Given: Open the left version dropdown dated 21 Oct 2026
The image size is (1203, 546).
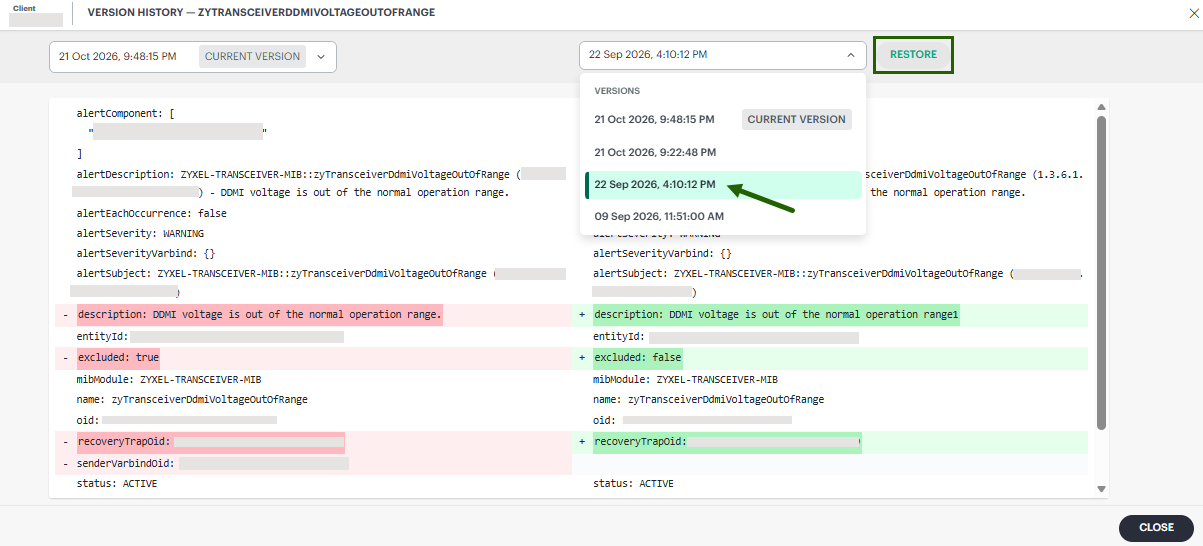Looking at the screenshot, I should click(x=193, y=56).
